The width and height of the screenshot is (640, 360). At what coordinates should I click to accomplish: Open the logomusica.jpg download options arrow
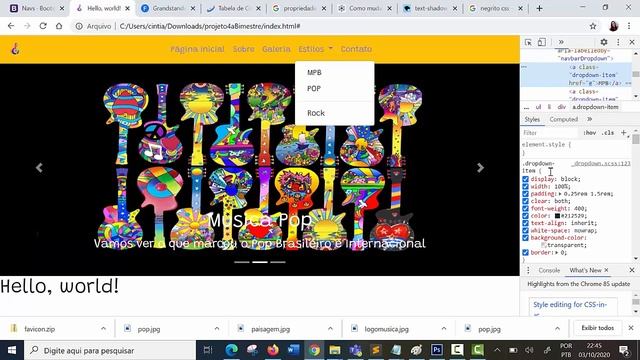(x=444, y=329)
